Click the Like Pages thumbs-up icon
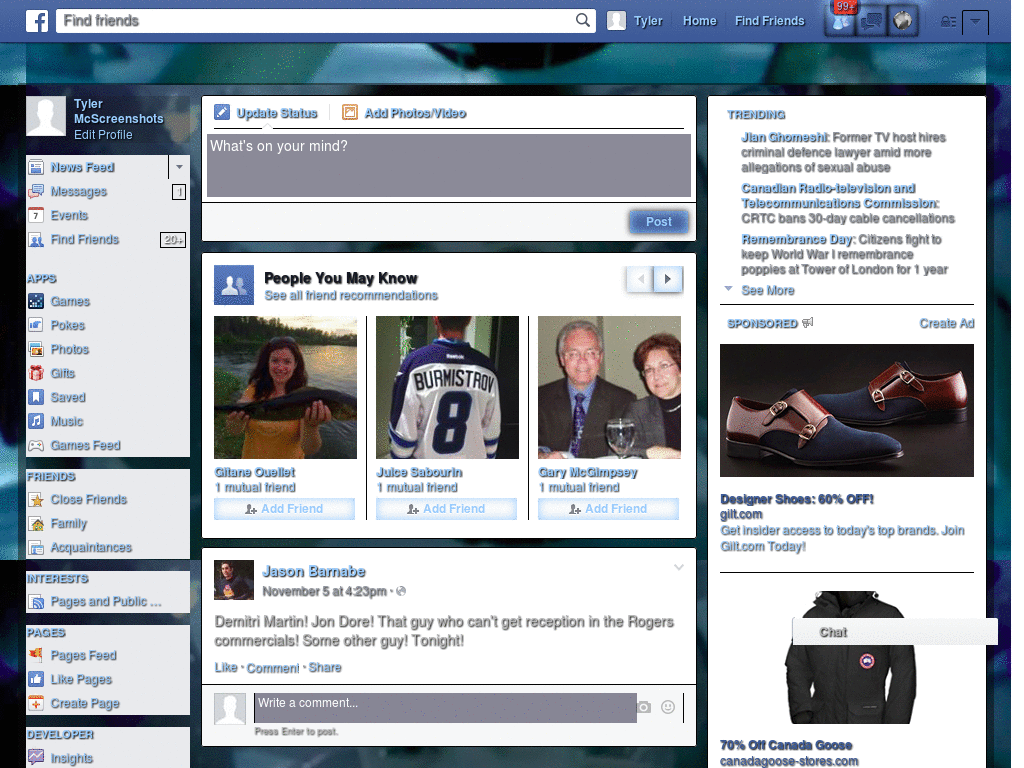This screenshot has width=1024, height=768. point(37,679)
